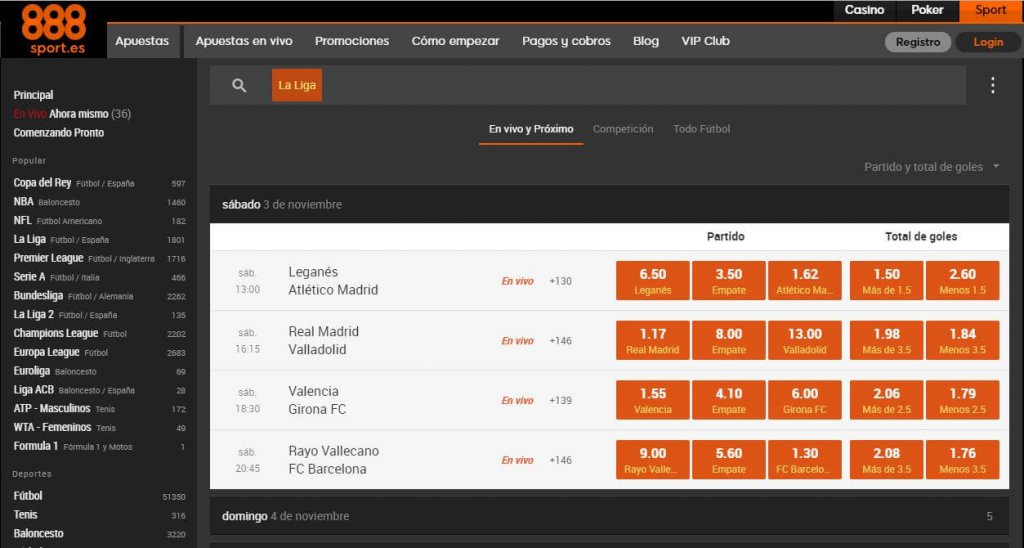This screenshot has height=548, width=1024.
Task: Pick Menos 3.5 at 1.84
Action: point(963,340)
